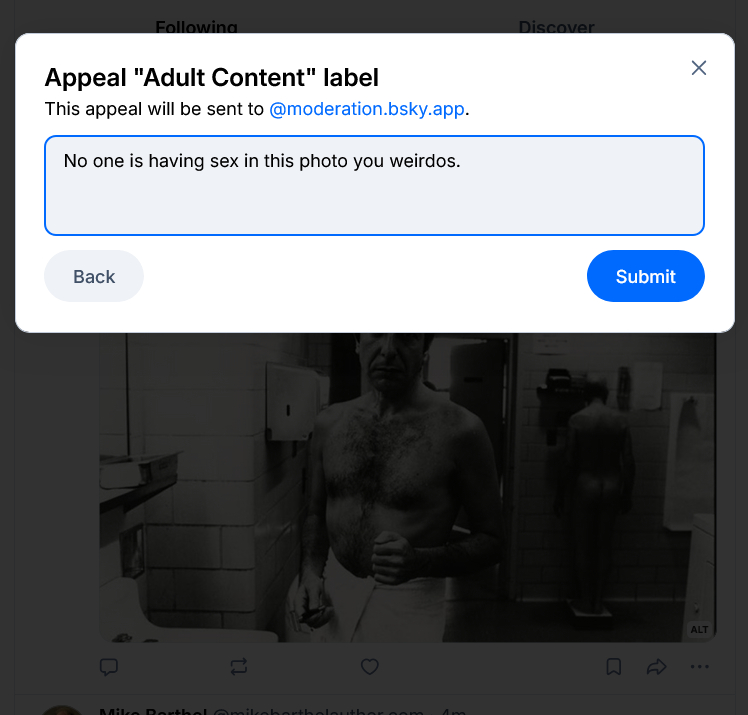This screenshot has width=748, height=715.
Task: Open Mike Barthel's profile from his name
Action: coord(152,710)
